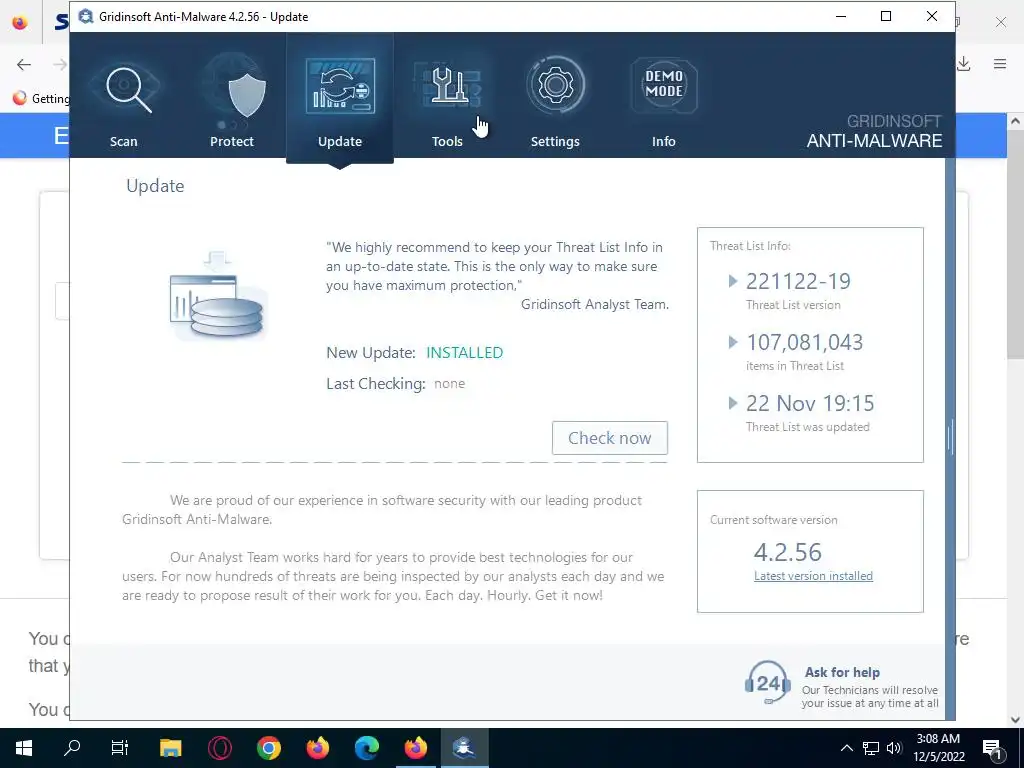
Task: Open Task View on the taskbar
Action: 120,748
